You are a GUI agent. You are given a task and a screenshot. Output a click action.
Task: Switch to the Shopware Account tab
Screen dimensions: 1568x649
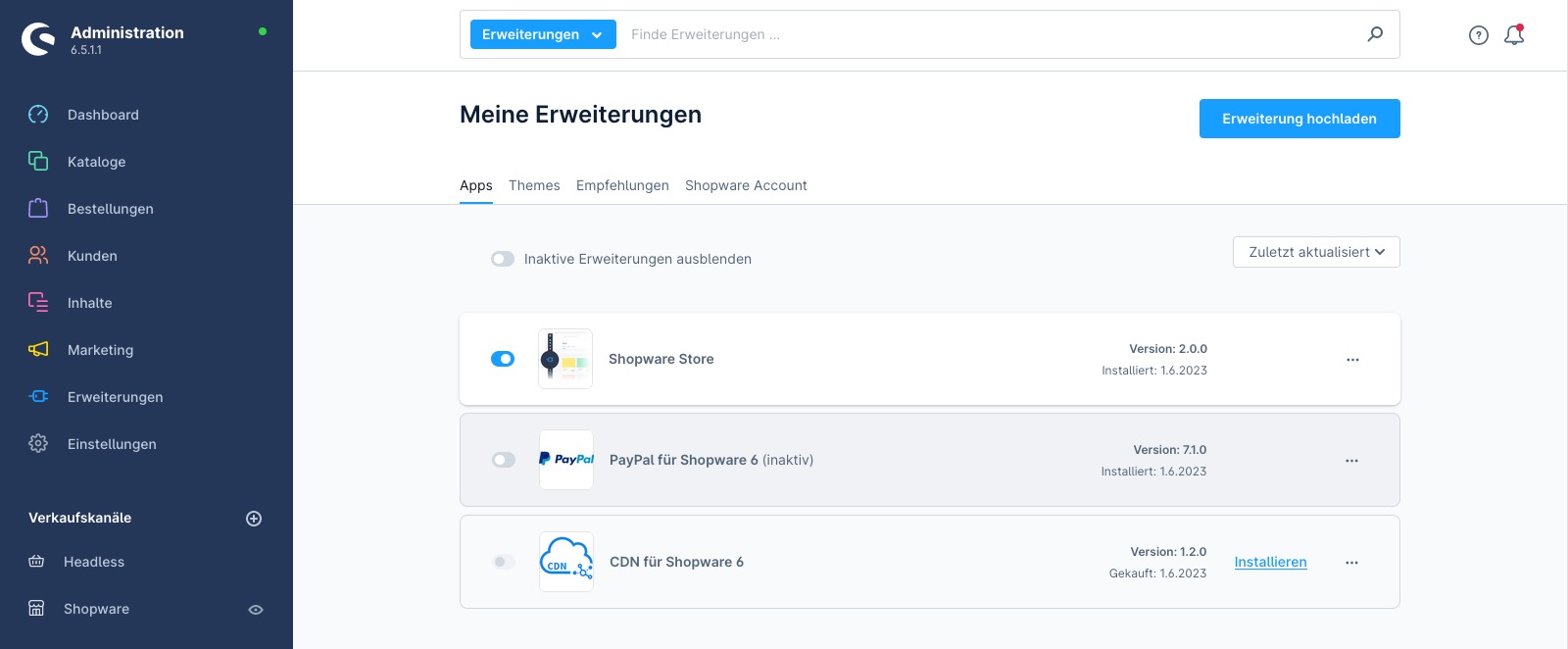click(x=746, y=185)
